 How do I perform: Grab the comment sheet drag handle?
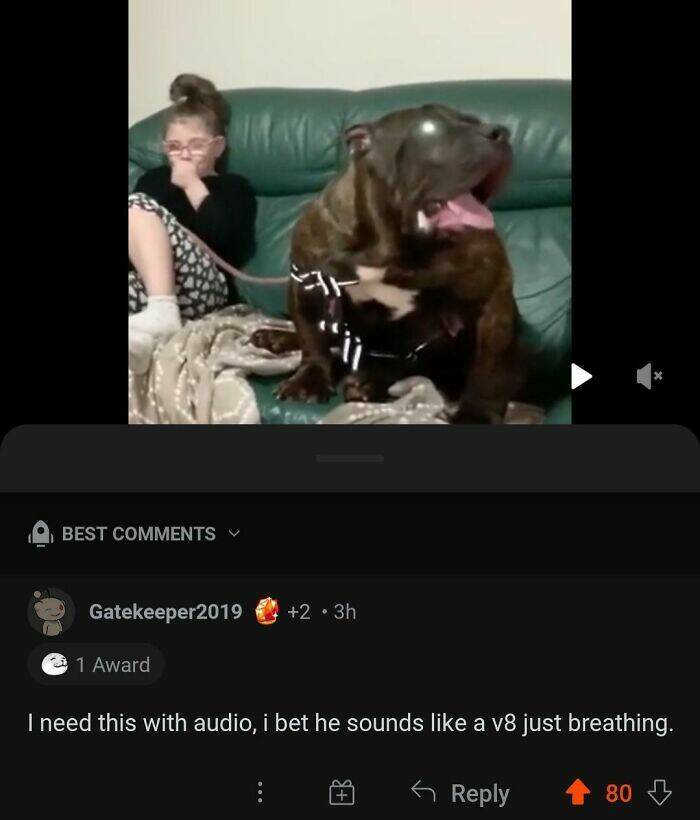tap(350, 458)
